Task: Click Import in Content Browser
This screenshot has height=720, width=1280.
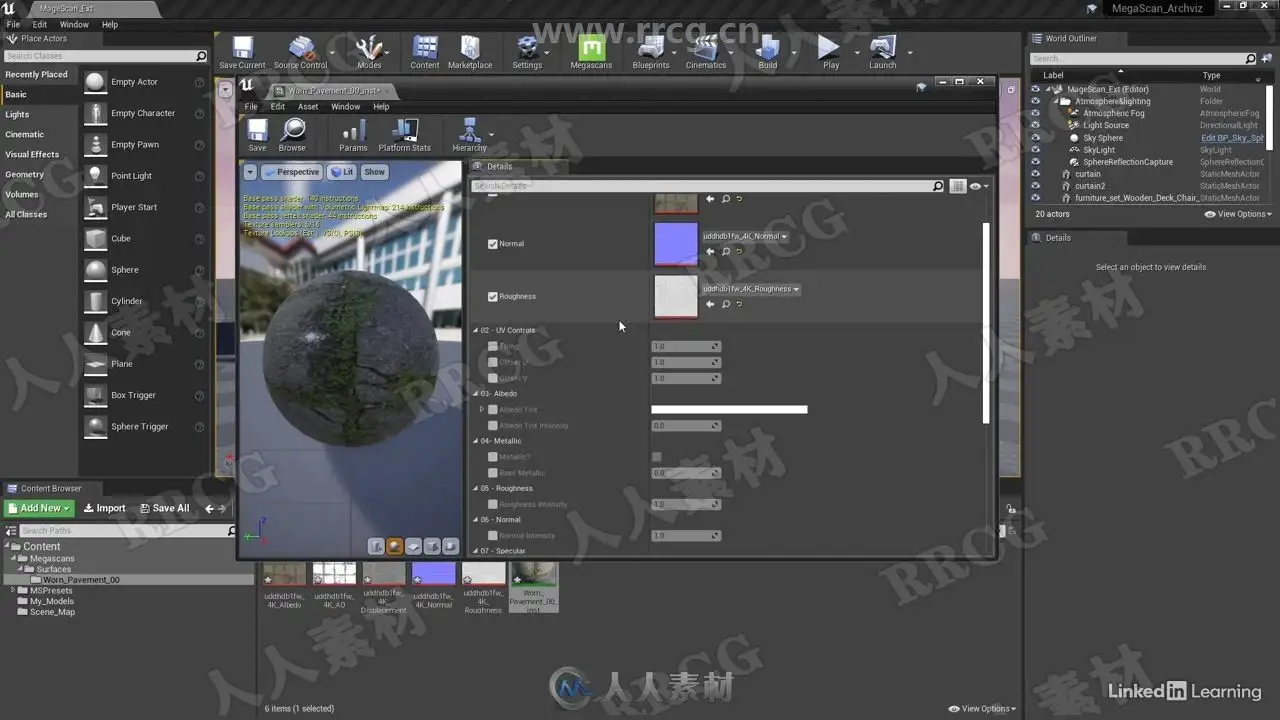Action: click(x=104, y=508)
